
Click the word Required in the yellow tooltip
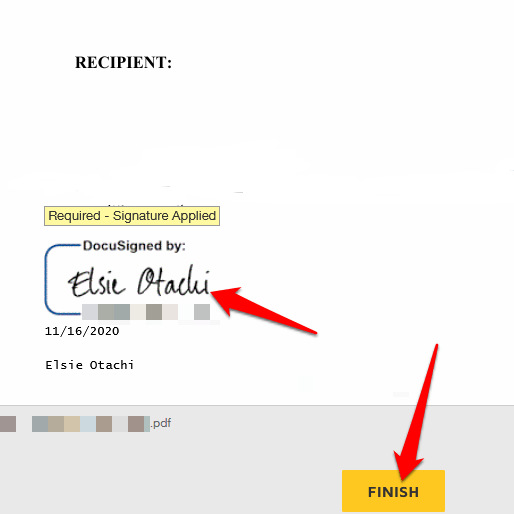[x=74, y=216]
